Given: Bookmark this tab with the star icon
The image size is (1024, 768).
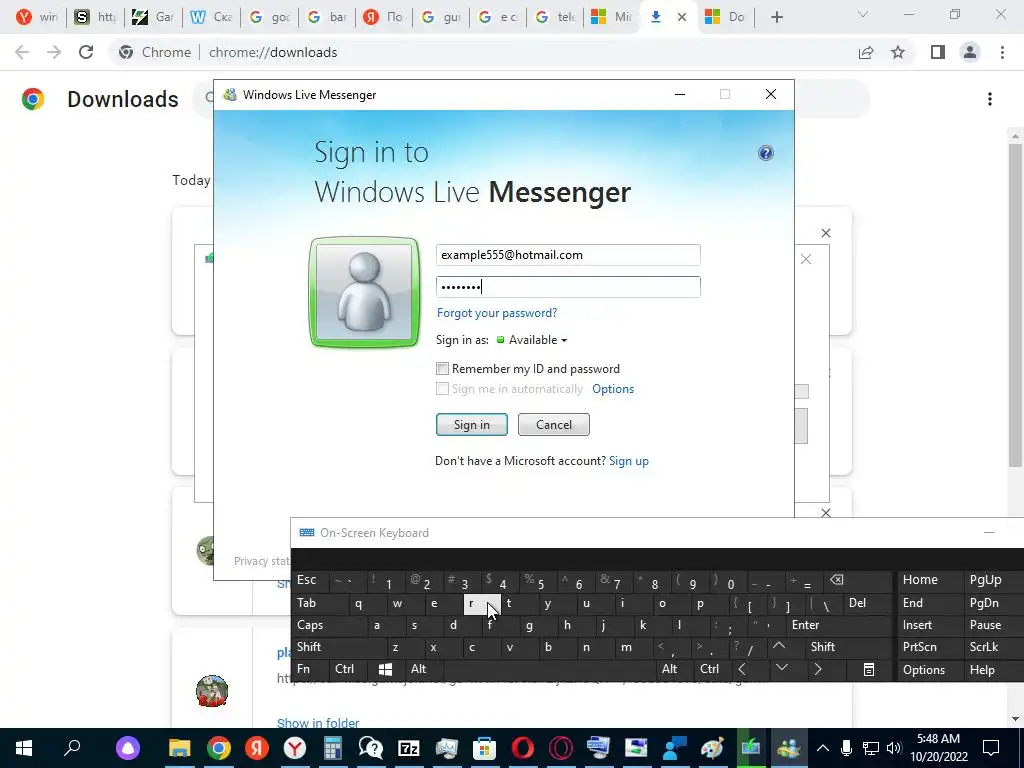Looking at the screenshot, I should point(898,52).
